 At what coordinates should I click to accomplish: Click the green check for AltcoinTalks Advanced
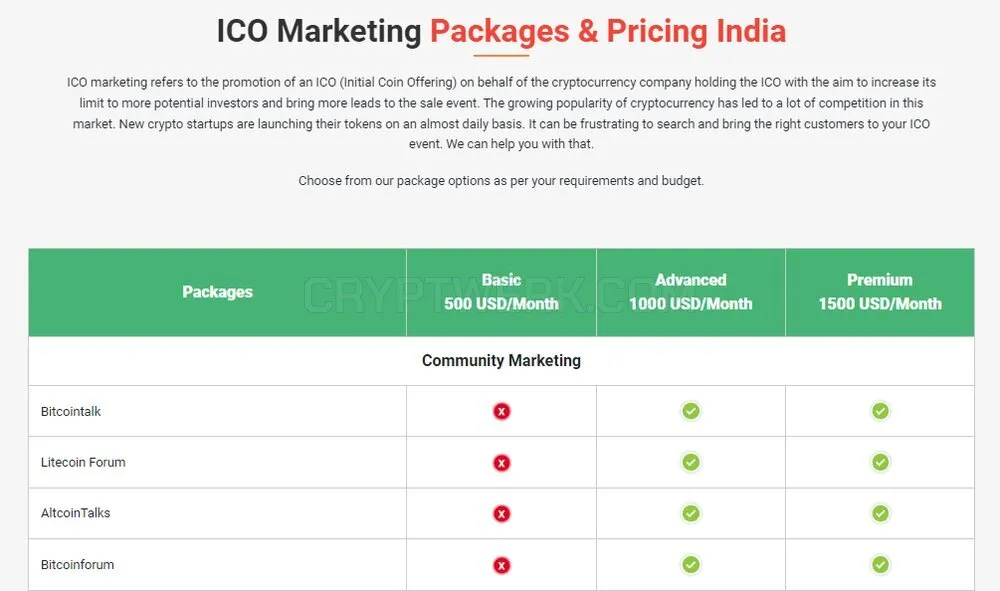pyautogui.click(x=690, y=513)
